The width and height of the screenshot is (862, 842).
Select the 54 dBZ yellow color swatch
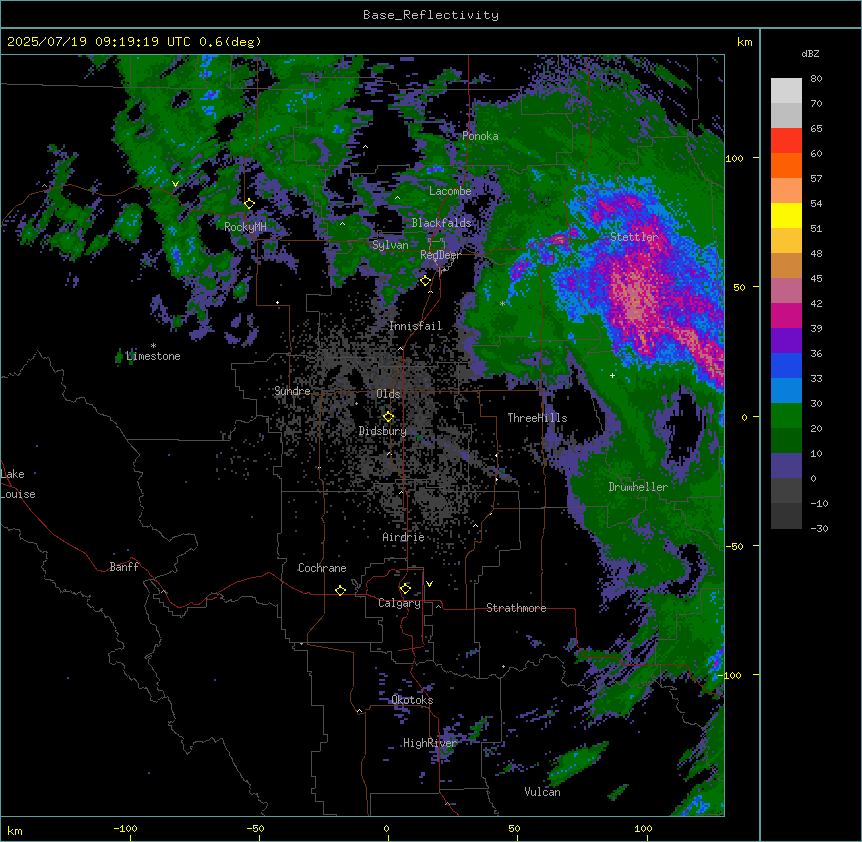point(786,215)
